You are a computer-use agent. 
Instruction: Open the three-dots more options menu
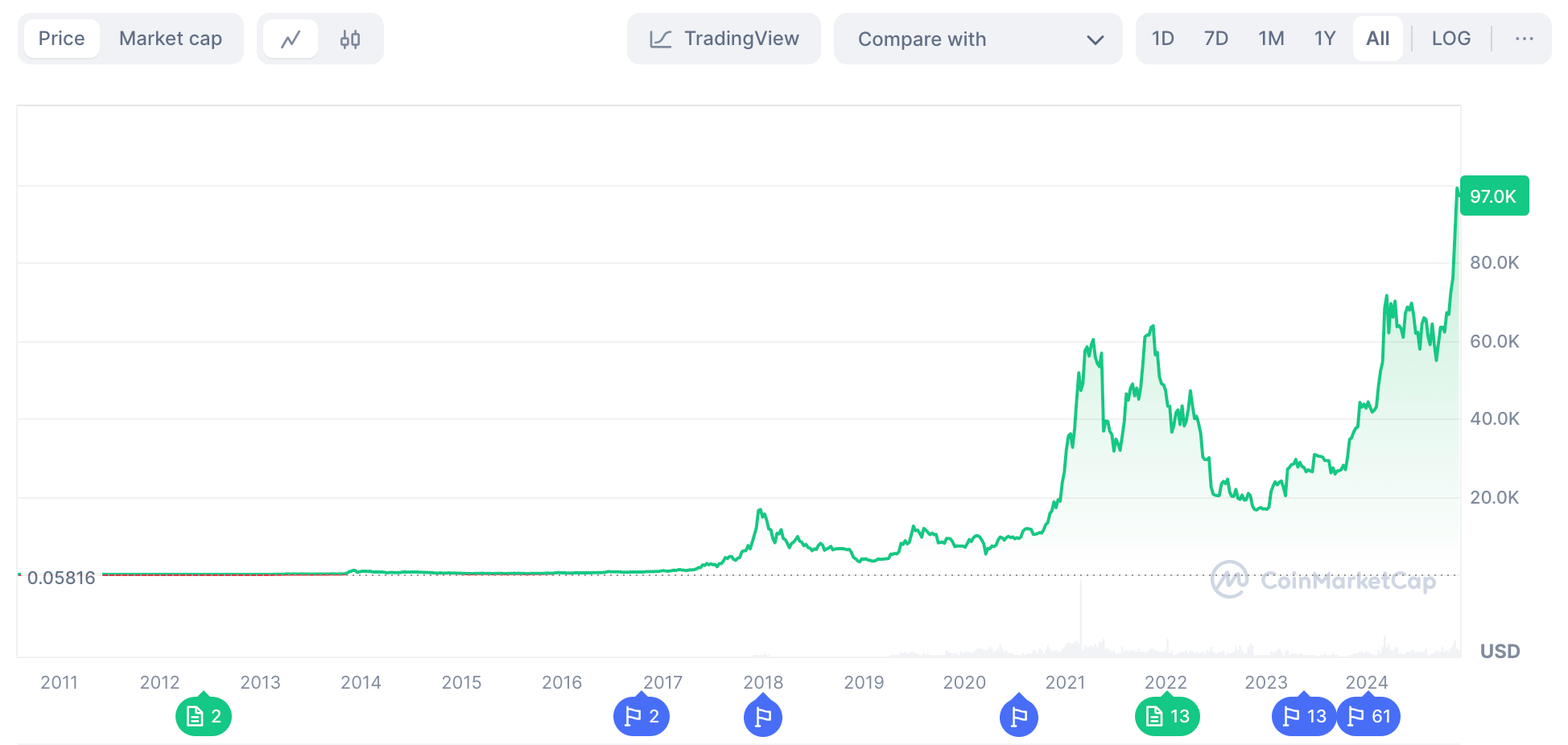(x=1524, y=39)
